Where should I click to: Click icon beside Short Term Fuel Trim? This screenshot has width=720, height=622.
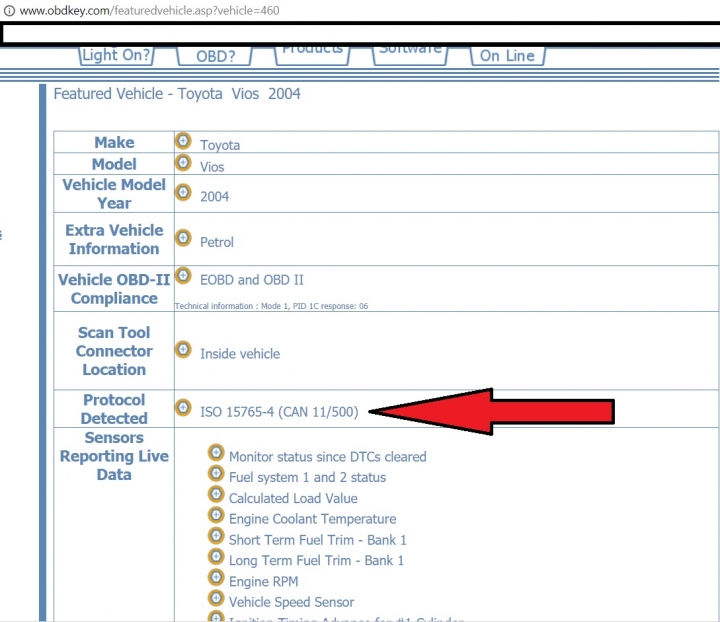click(216, 535)
